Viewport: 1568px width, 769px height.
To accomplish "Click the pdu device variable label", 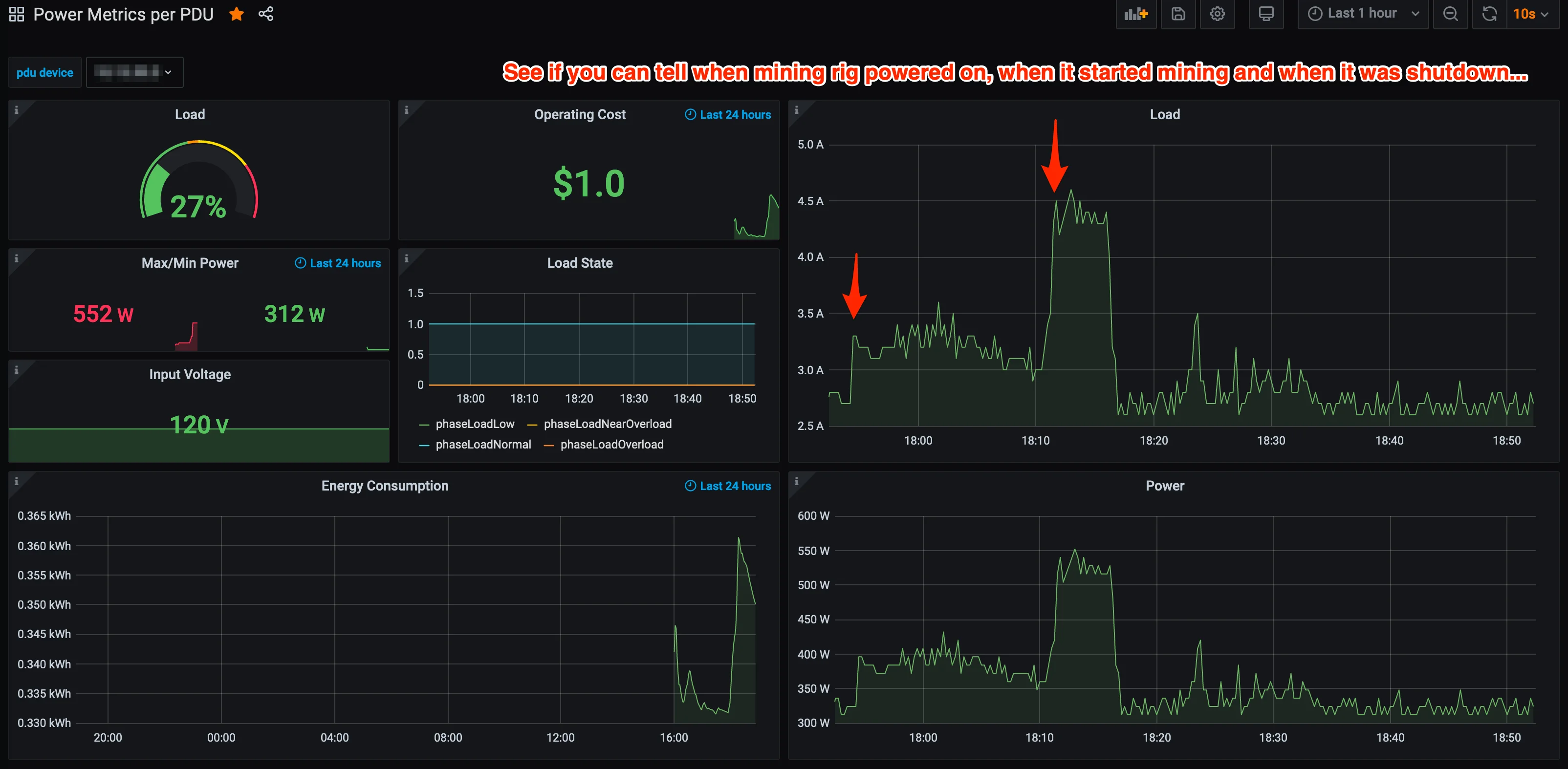I will [x=45, y=72].
